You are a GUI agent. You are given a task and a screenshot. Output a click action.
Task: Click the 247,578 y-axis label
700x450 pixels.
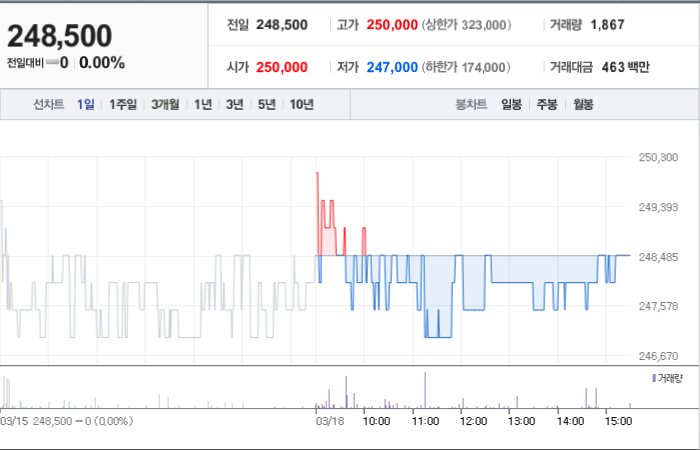click(658, 306)
